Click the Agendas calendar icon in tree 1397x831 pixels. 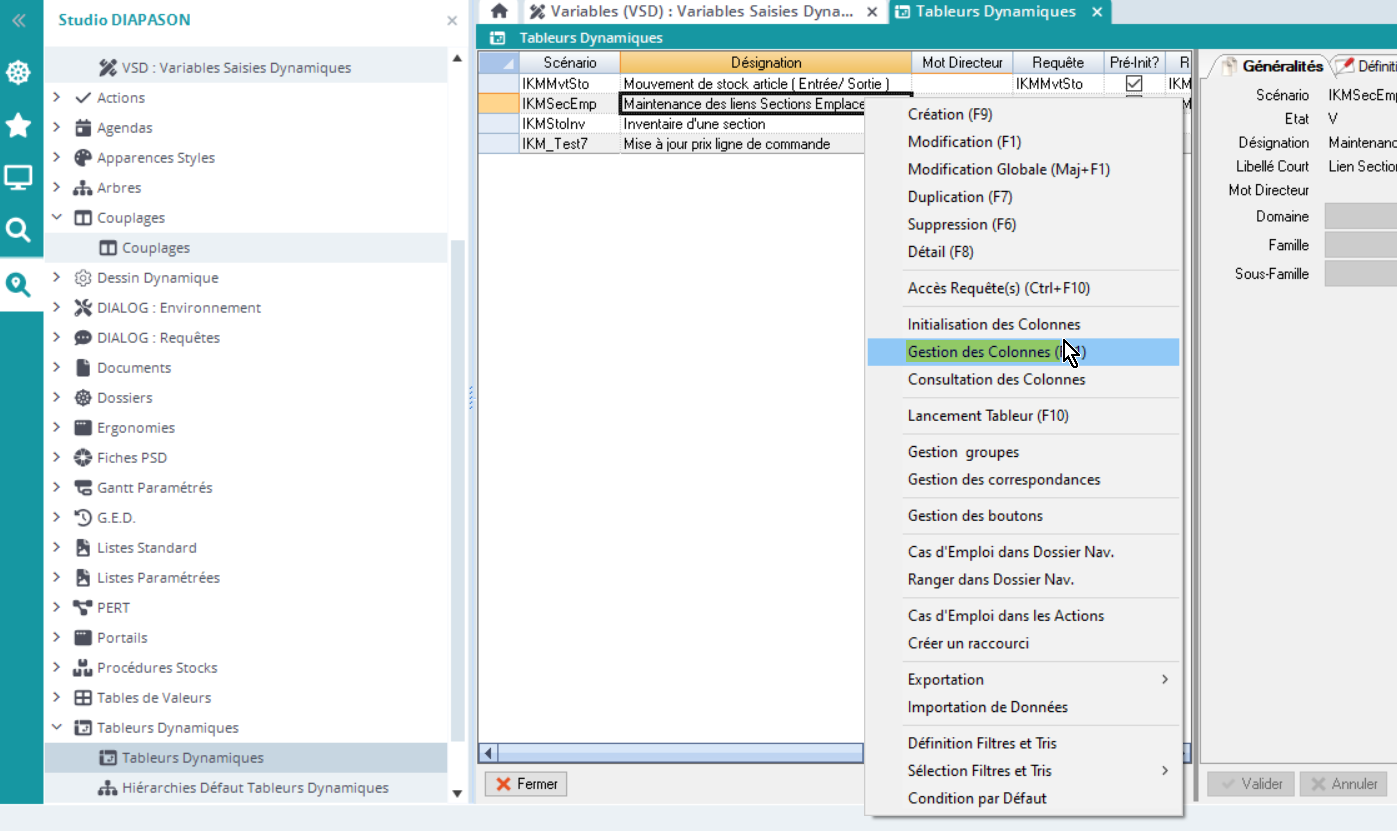(x=83, y=128)
